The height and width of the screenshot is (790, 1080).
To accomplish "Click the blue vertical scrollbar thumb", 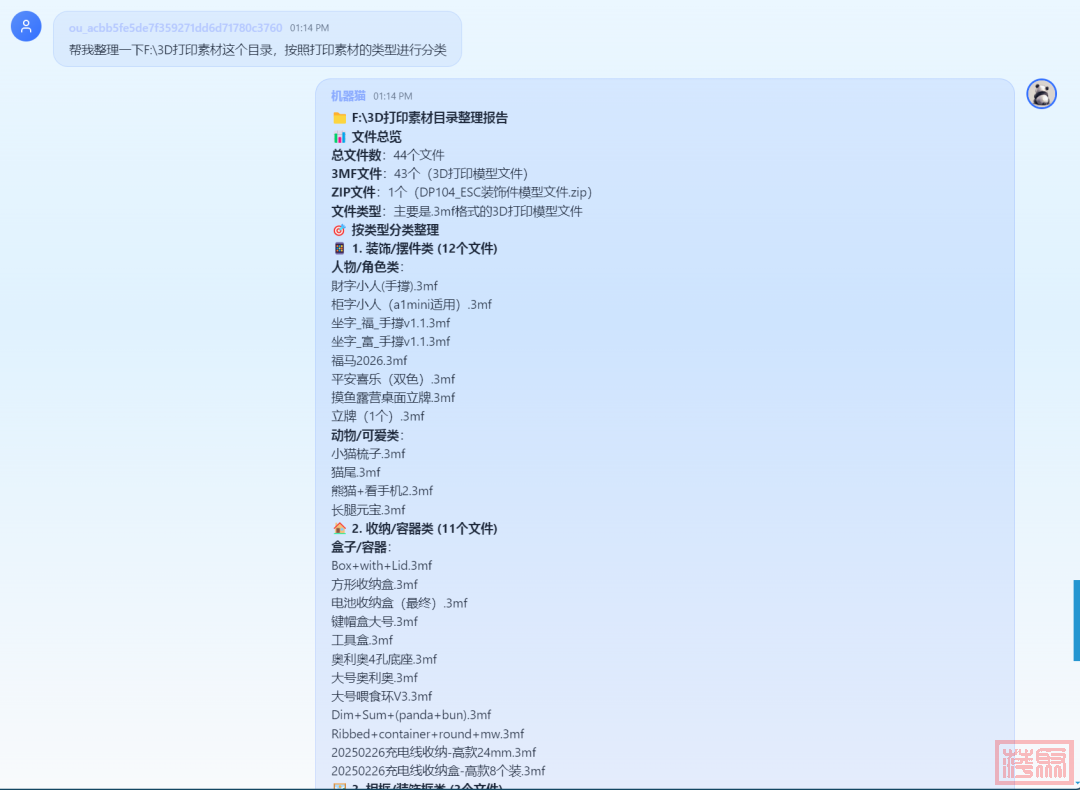I will (1076, 620).
